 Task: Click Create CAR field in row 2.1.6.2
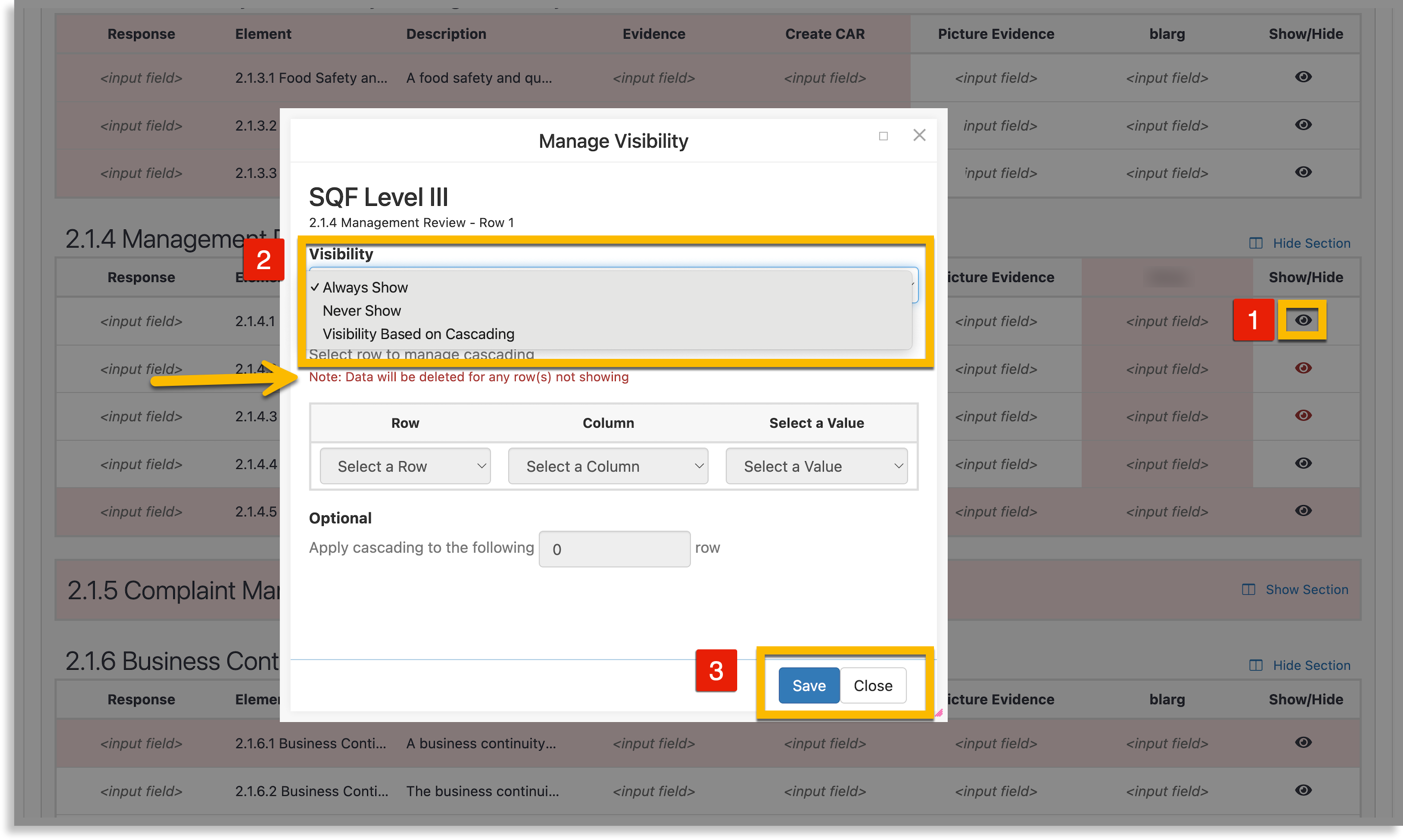point(824,791)
